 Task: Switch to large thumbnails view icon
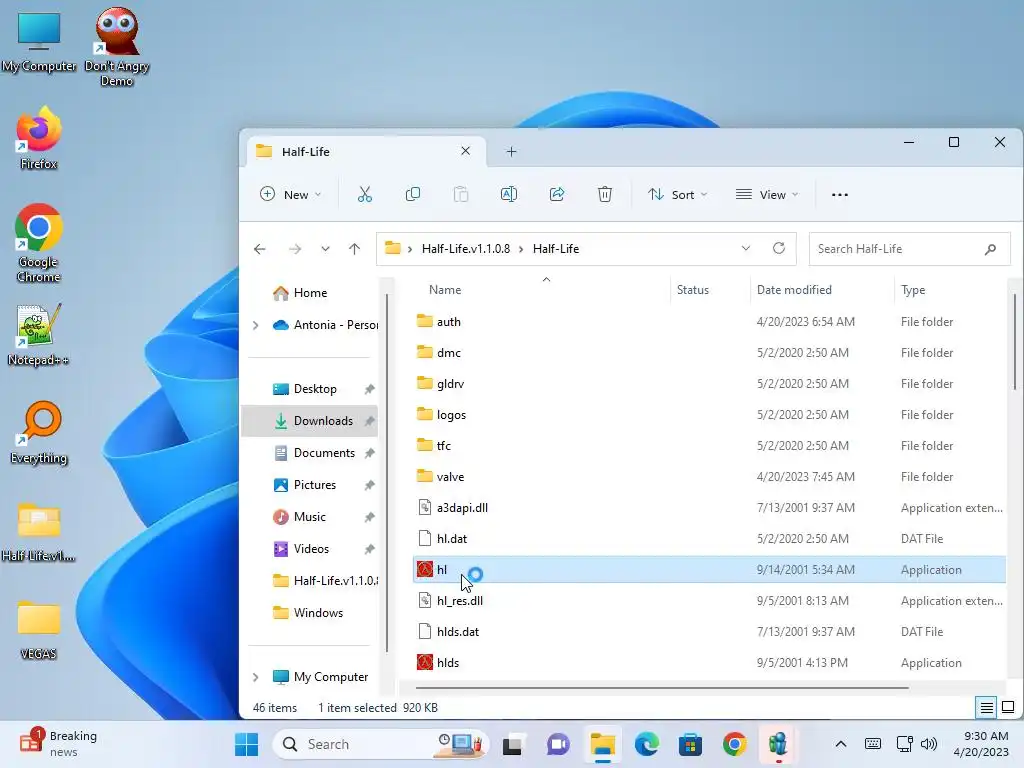point(1008,707)
